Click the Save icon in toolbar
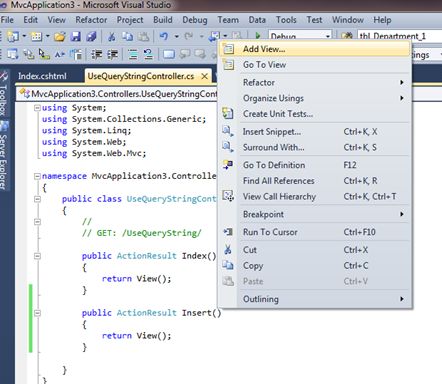The image size is (442, 384). 76,36
